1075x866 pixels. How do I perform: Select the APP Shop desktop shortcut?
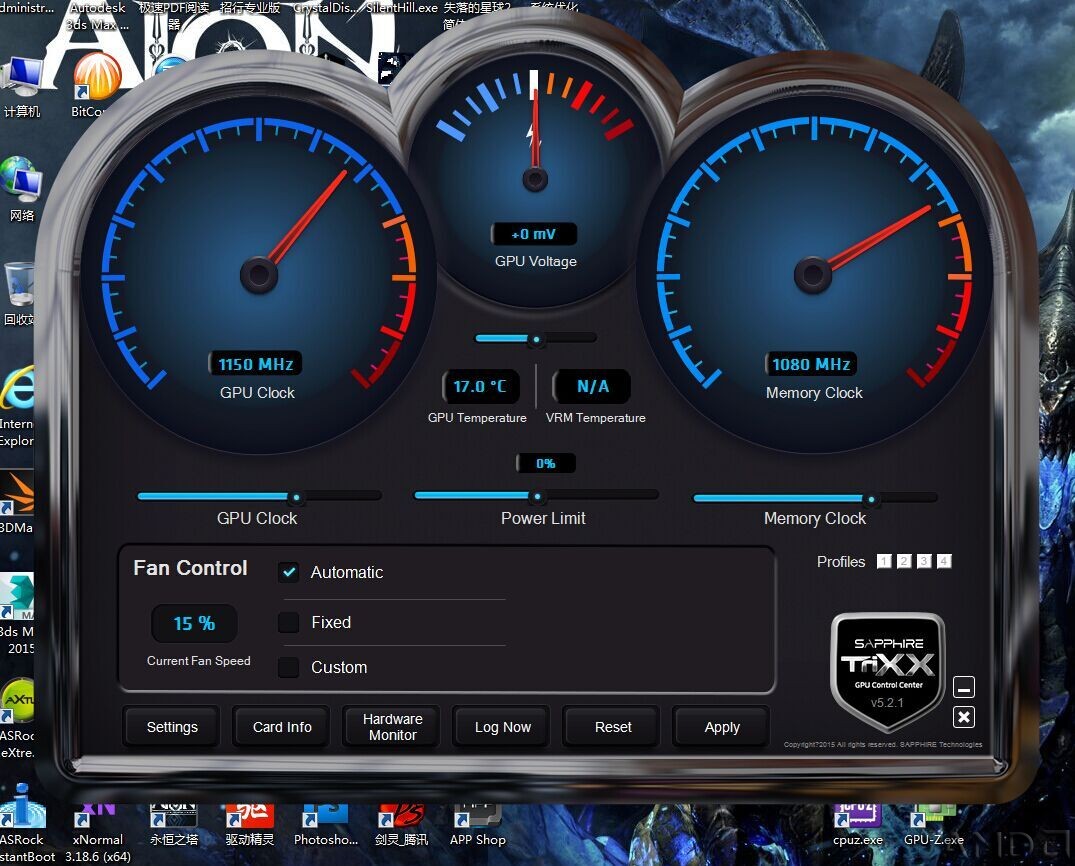(x=477, y=824)
